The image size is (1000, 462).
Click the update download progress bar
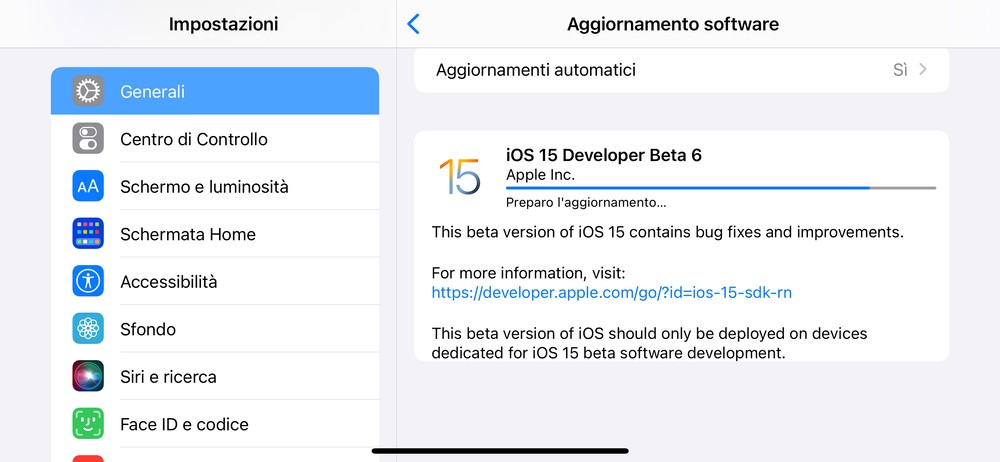[x=721, y=188]
